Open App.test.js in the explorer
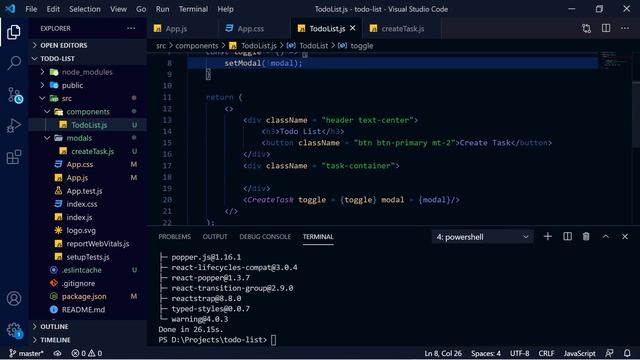640x360 pixels. pos(84,191)
